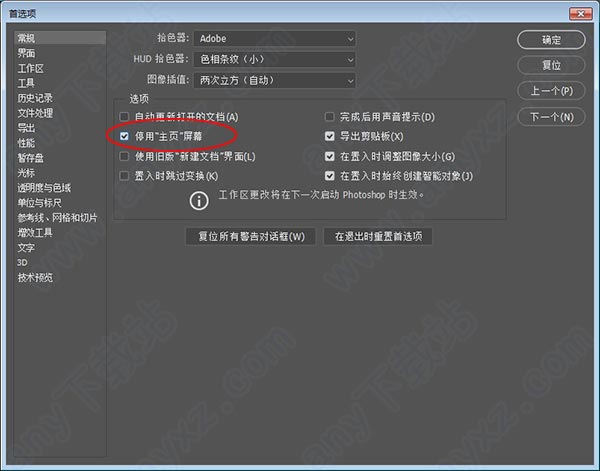Enable 自动更新打开的文档 checkbox
The width and height of the screenshot is (600, 471).
124,116
